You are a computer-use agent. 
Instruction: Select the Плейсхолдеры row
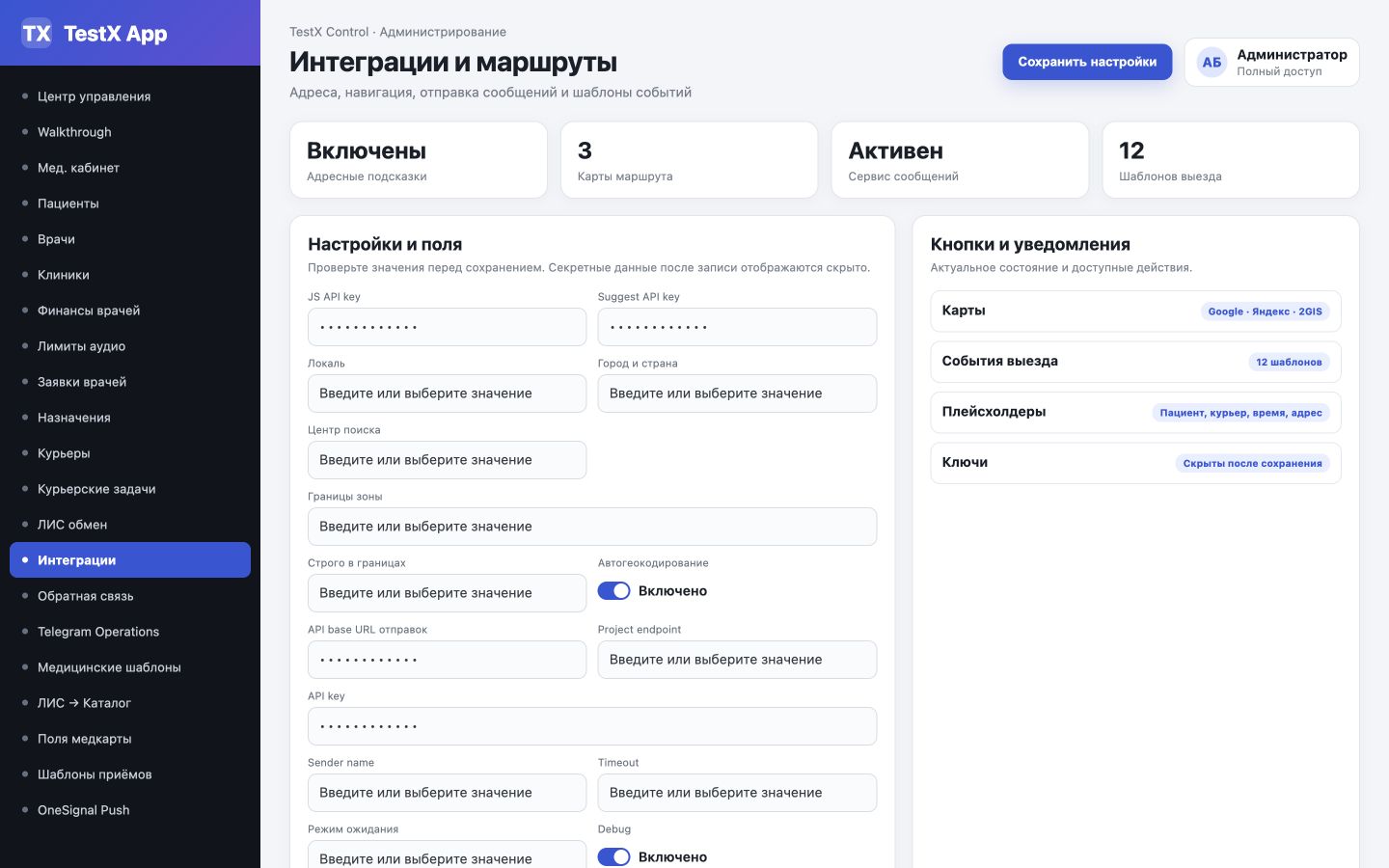1135,413
